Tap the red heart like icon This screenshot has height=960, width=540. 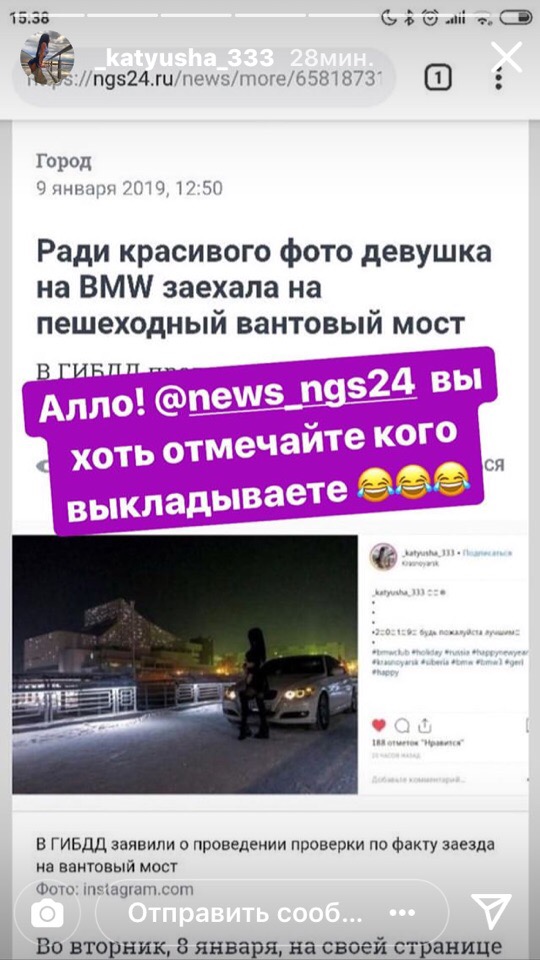(380, 726)
